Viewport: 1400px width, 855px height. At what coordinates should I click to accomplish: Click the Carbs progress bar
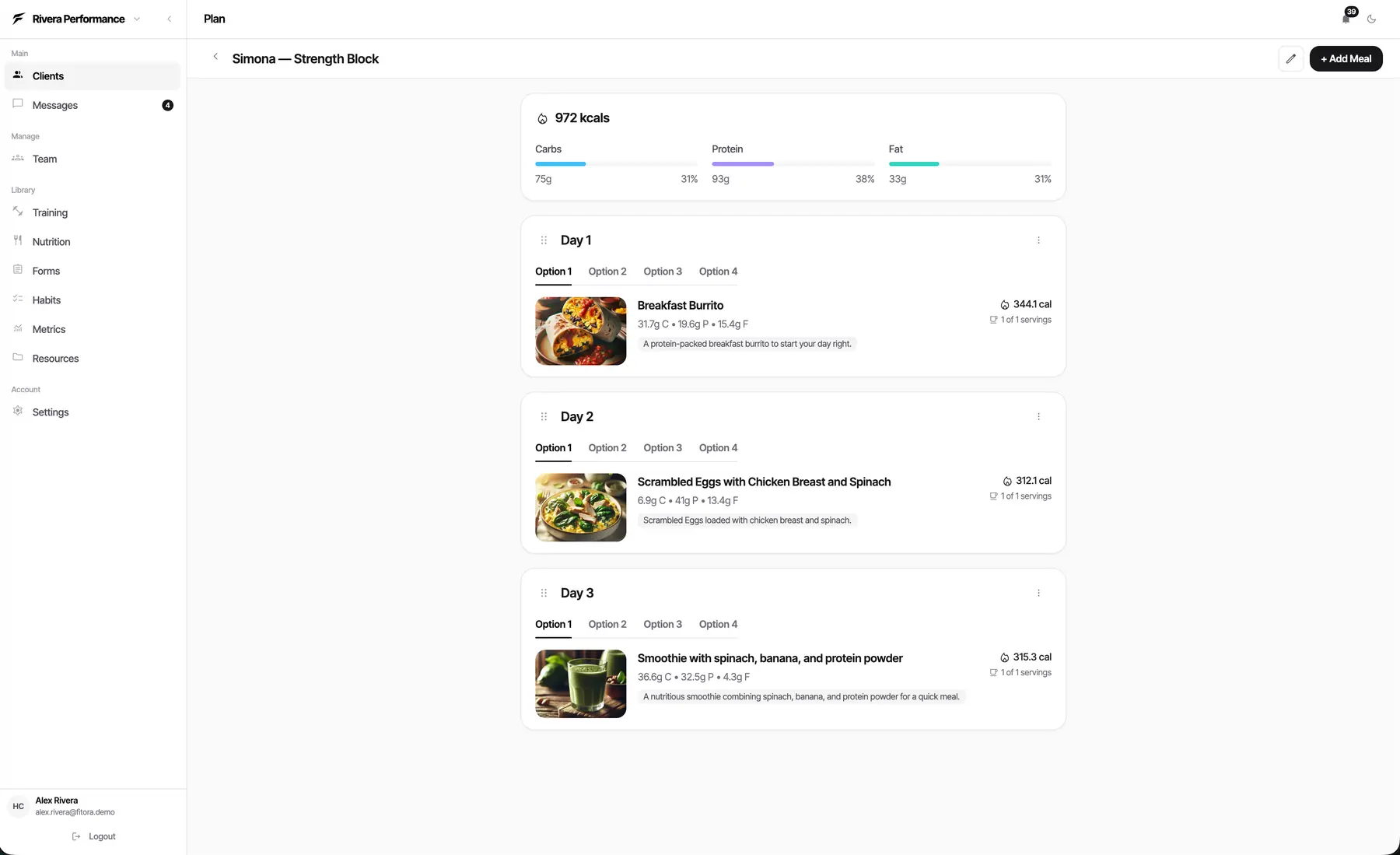point(616,164)
